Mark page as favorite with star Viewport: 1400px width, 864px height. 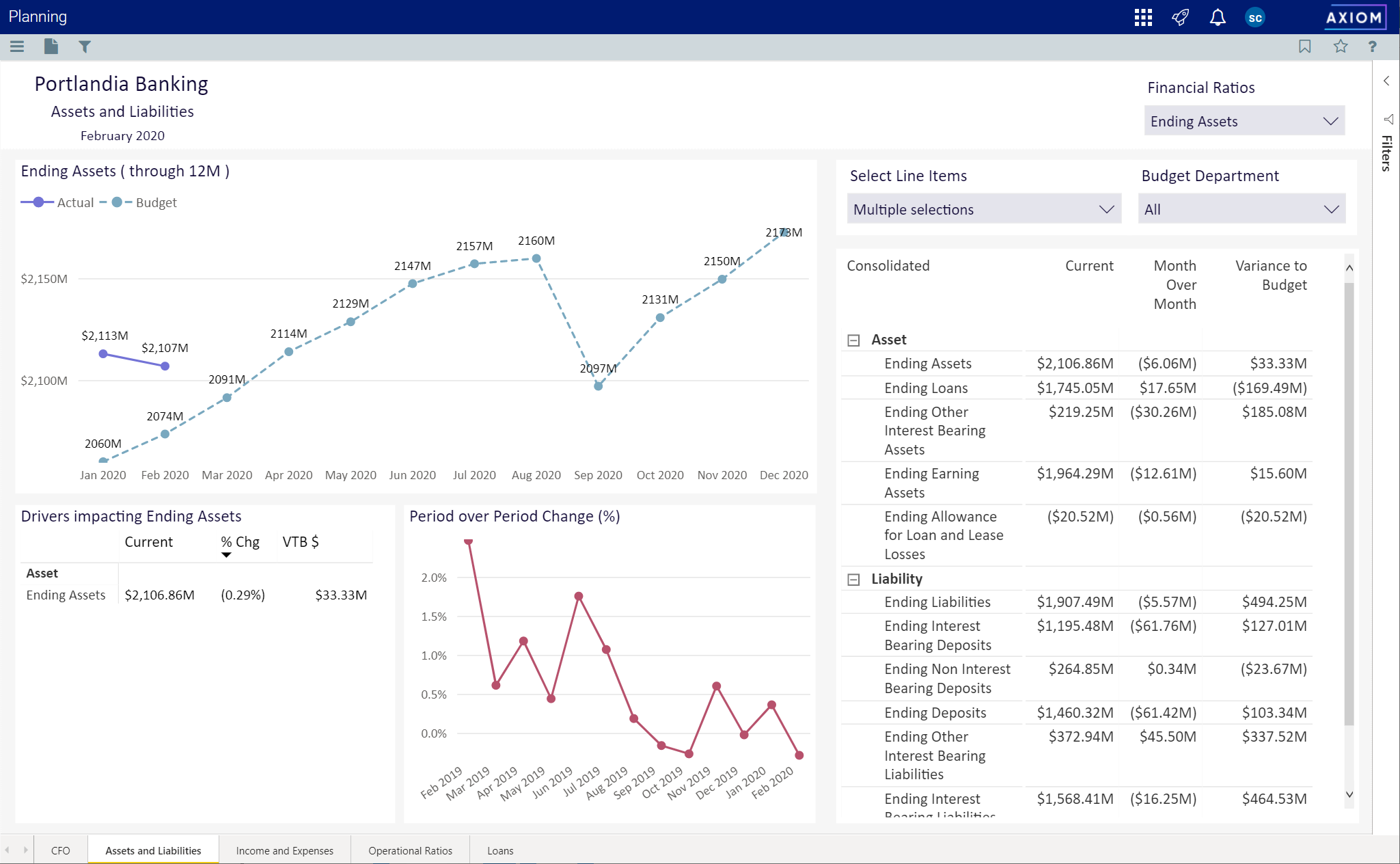pyautogui.click(x=1341, y=46)
